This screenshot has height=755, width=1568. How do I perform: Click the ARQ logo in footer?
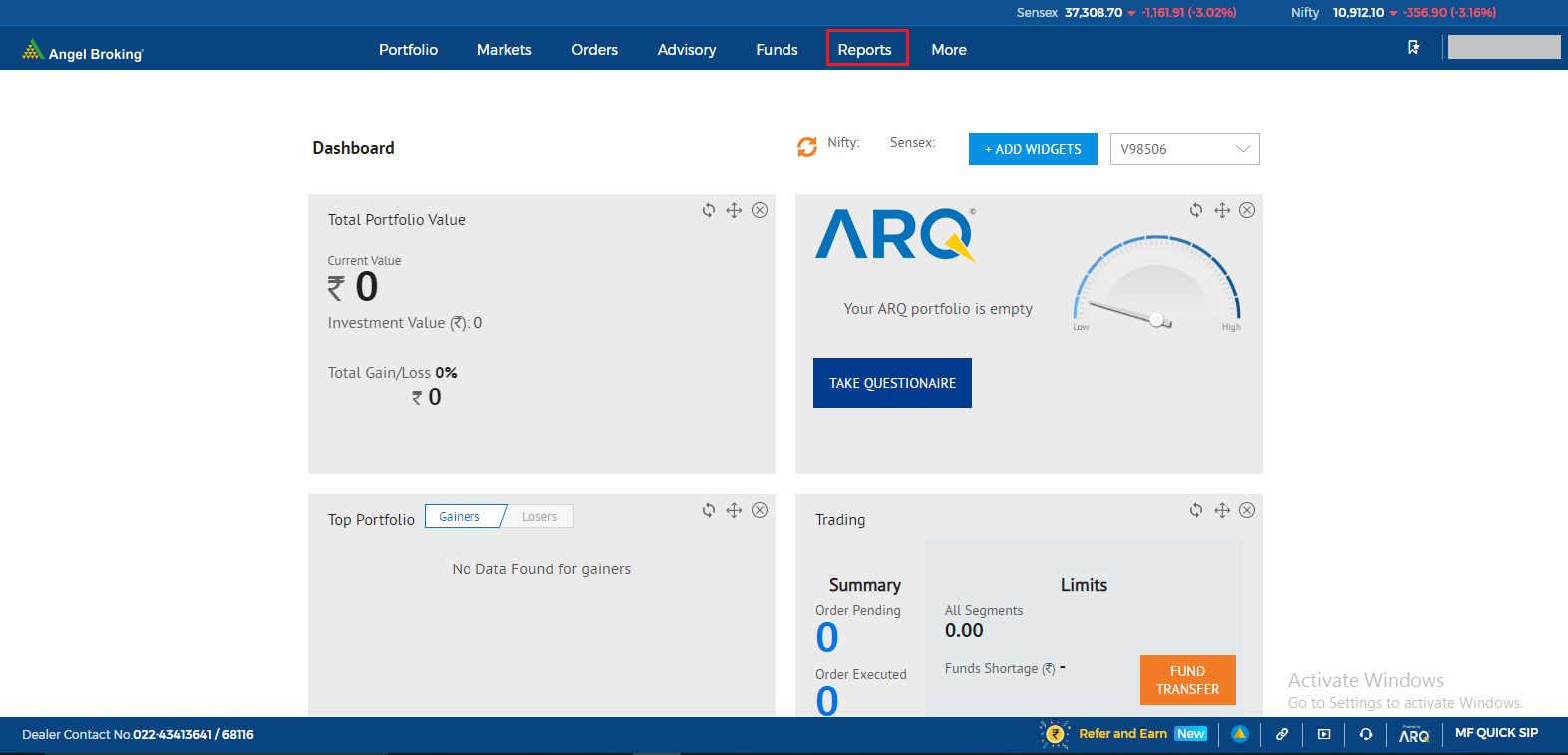click(1413, 735)
